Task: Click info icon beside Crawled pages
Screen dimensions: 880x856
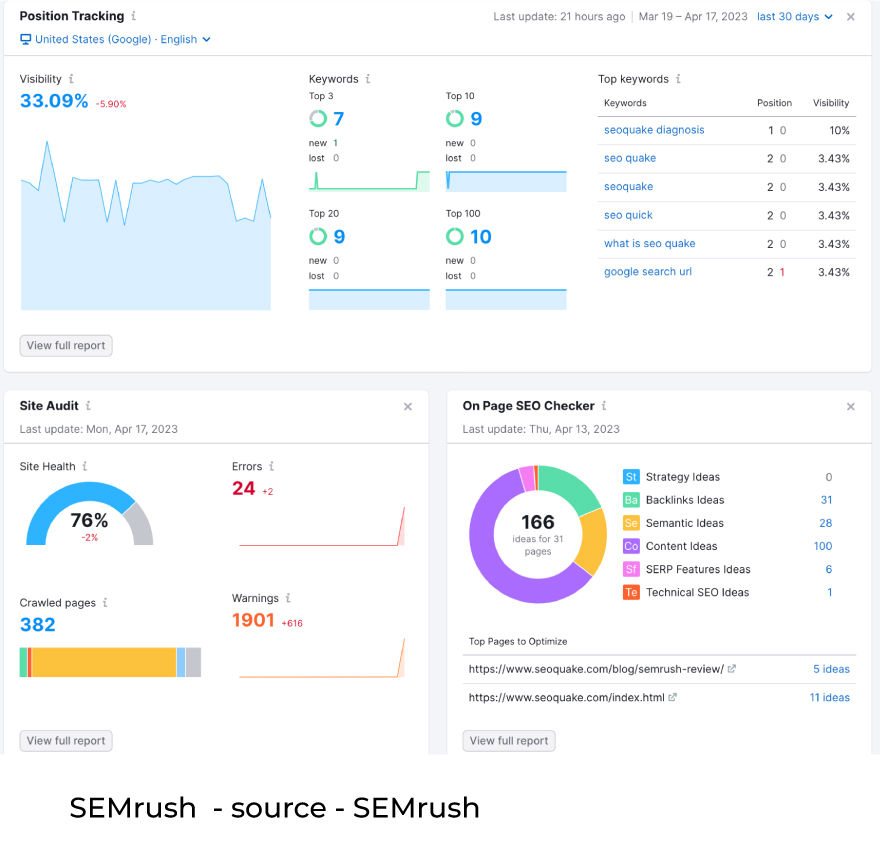Action: (x=105, y=602)
